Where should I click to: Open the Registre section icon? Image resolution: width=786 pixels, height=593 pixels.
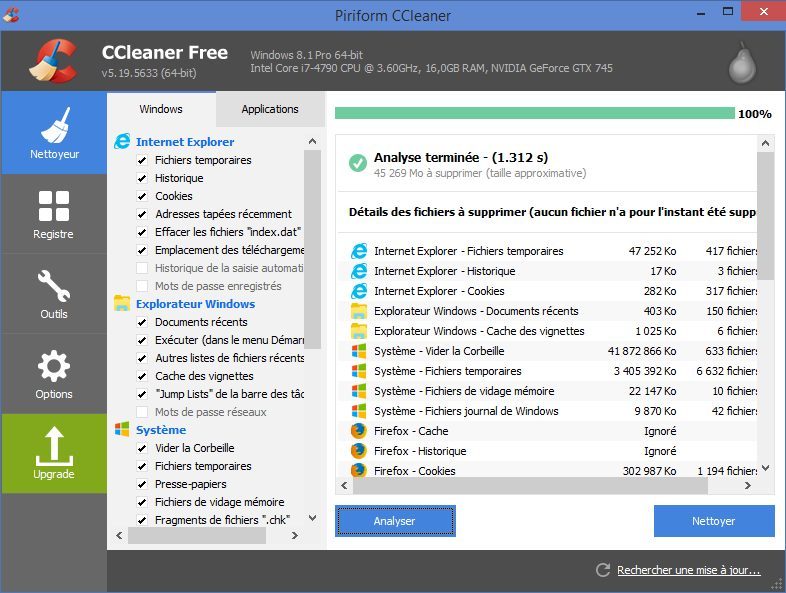click(x=54, y=214)
